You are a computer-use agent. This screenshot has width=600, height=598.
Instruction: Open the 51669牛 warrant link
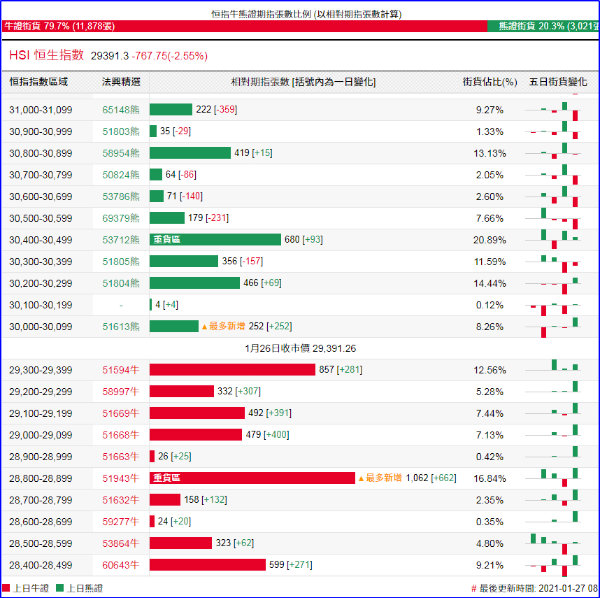(x=121, y=414)
